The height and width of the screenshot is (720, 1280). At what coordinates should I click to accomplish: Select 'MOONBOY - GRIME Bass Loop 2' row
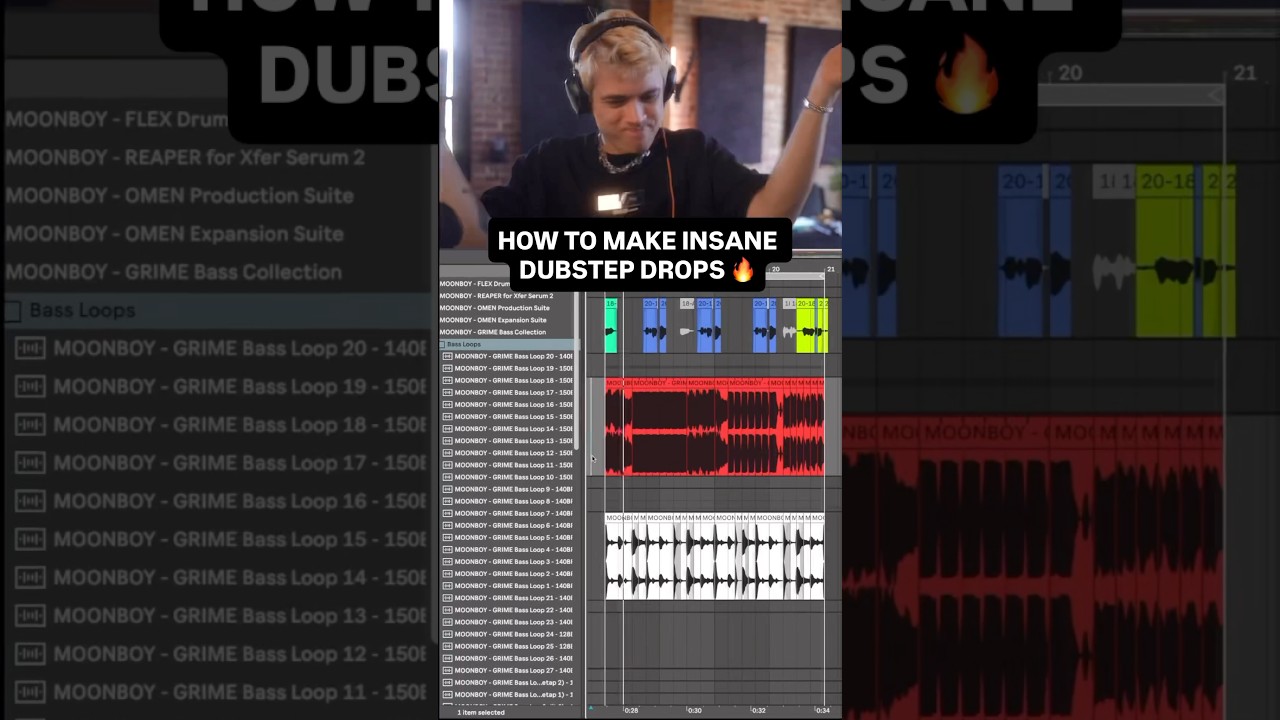[x=509, y=573]
